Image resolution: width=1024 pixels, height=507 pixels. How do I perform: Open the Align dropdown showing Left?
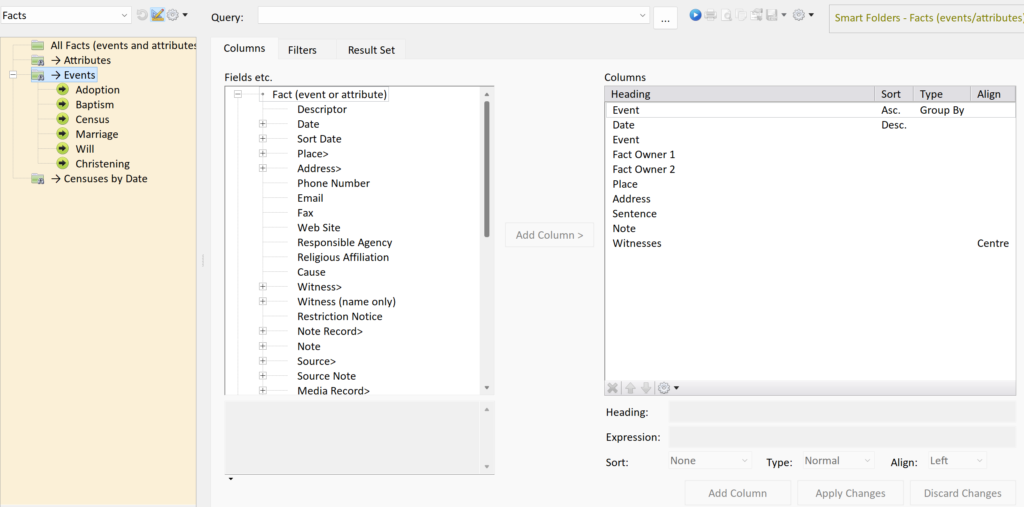click(956, 461)
